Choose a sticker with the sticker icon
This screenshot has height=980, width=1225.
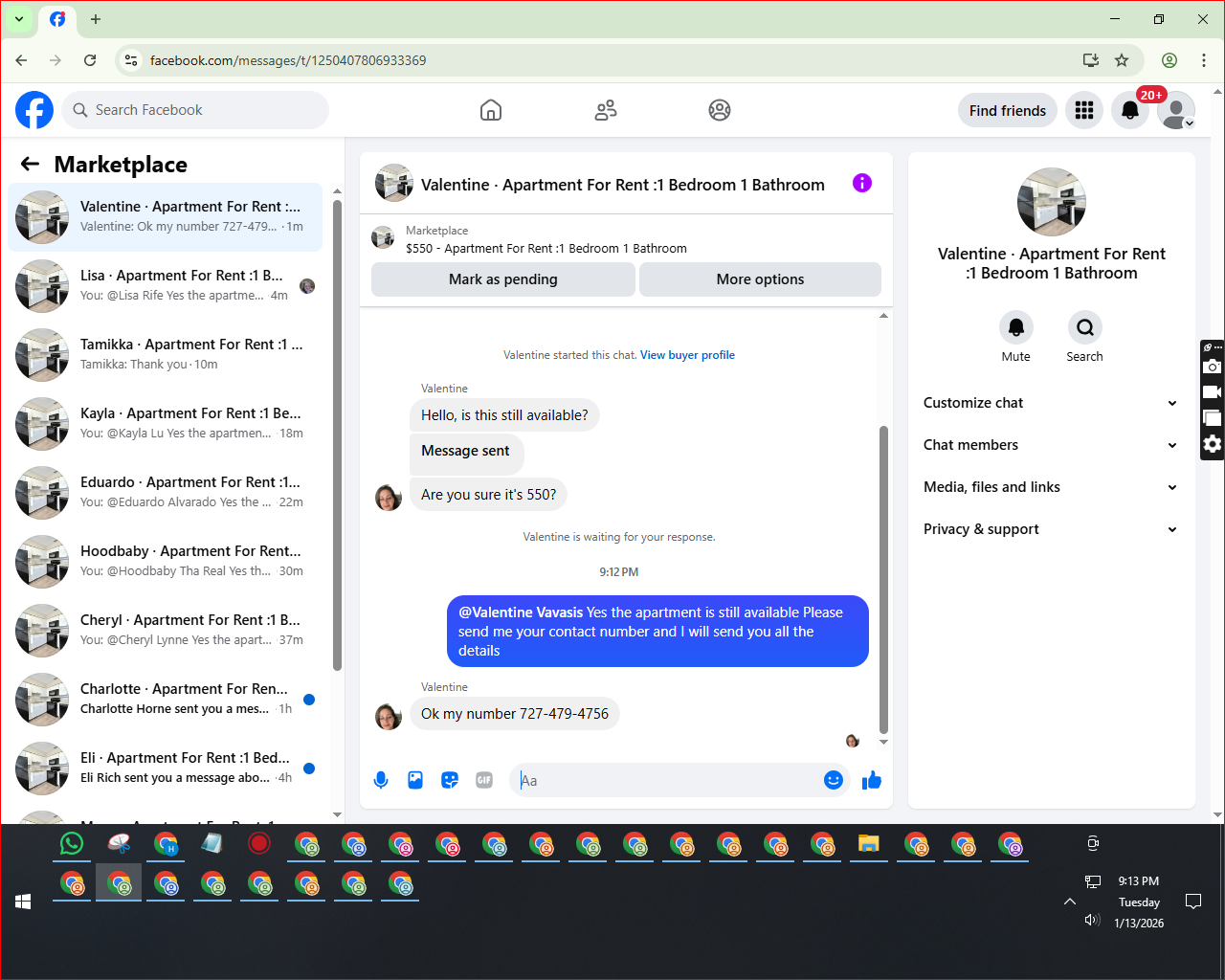click(450, 780)
